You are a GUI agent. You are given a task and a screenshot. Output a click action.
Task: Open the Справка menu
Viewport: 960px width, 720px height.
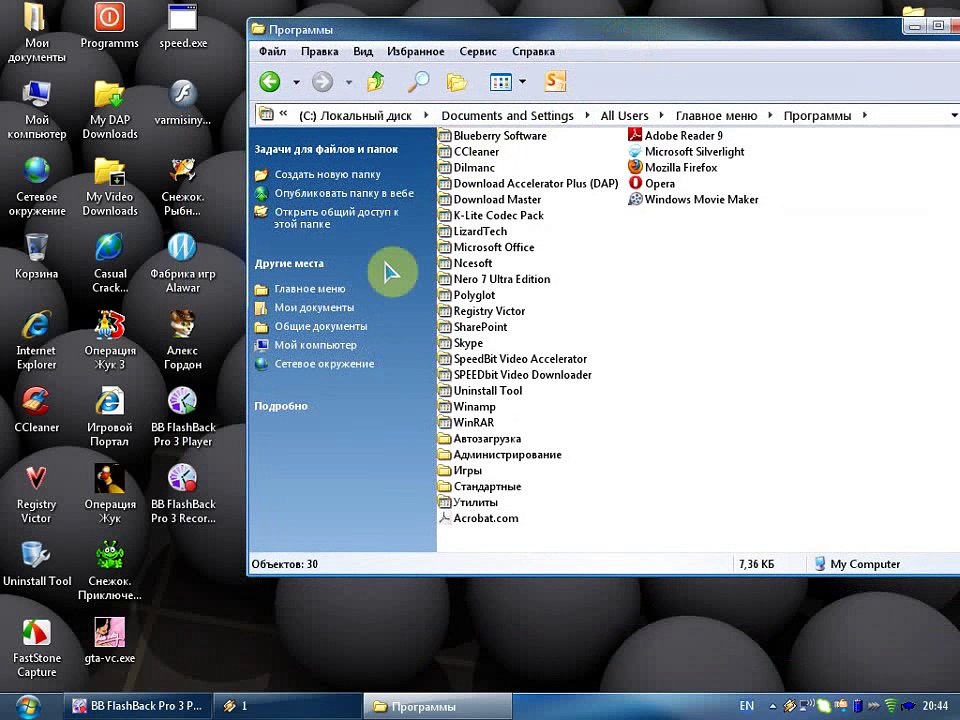point(533,51)
